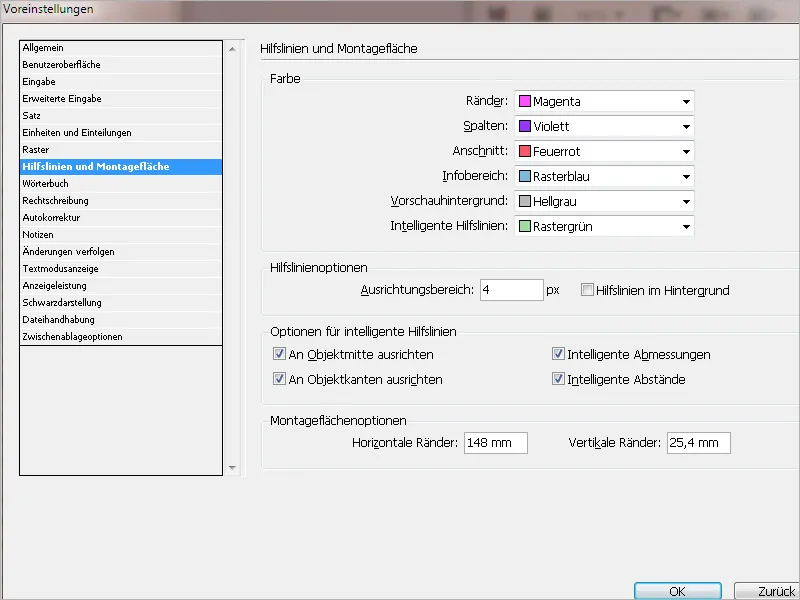Screen dimensions: 800x600
Task: Select the Satz category
Action: click(121, 116)
